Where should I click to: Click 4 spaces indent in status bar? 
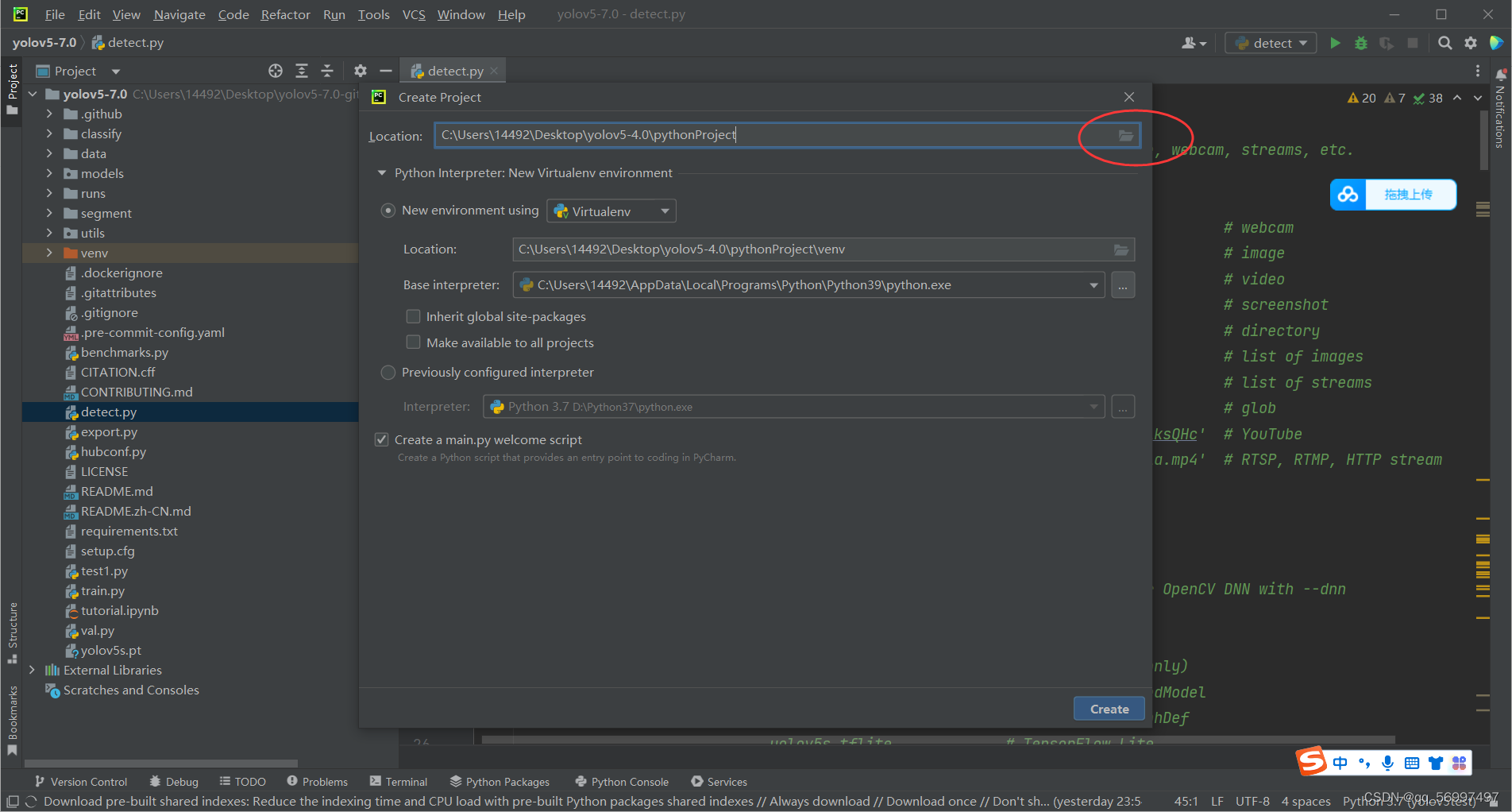(x=1306, y=801)
